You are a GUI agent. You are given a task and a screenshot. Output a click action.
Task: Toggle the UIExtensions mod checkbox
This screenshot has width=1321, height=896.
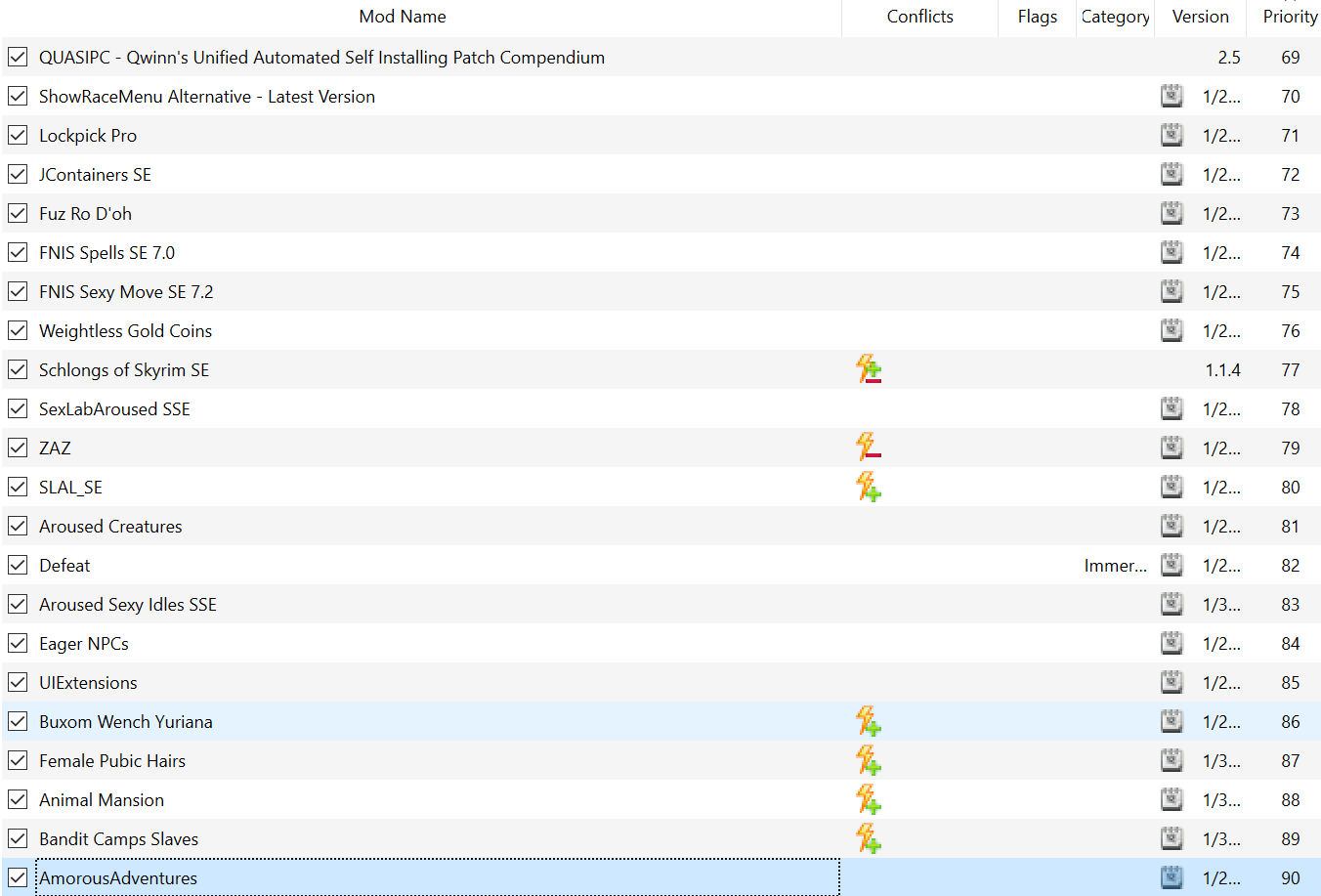[x=18, y=682]
